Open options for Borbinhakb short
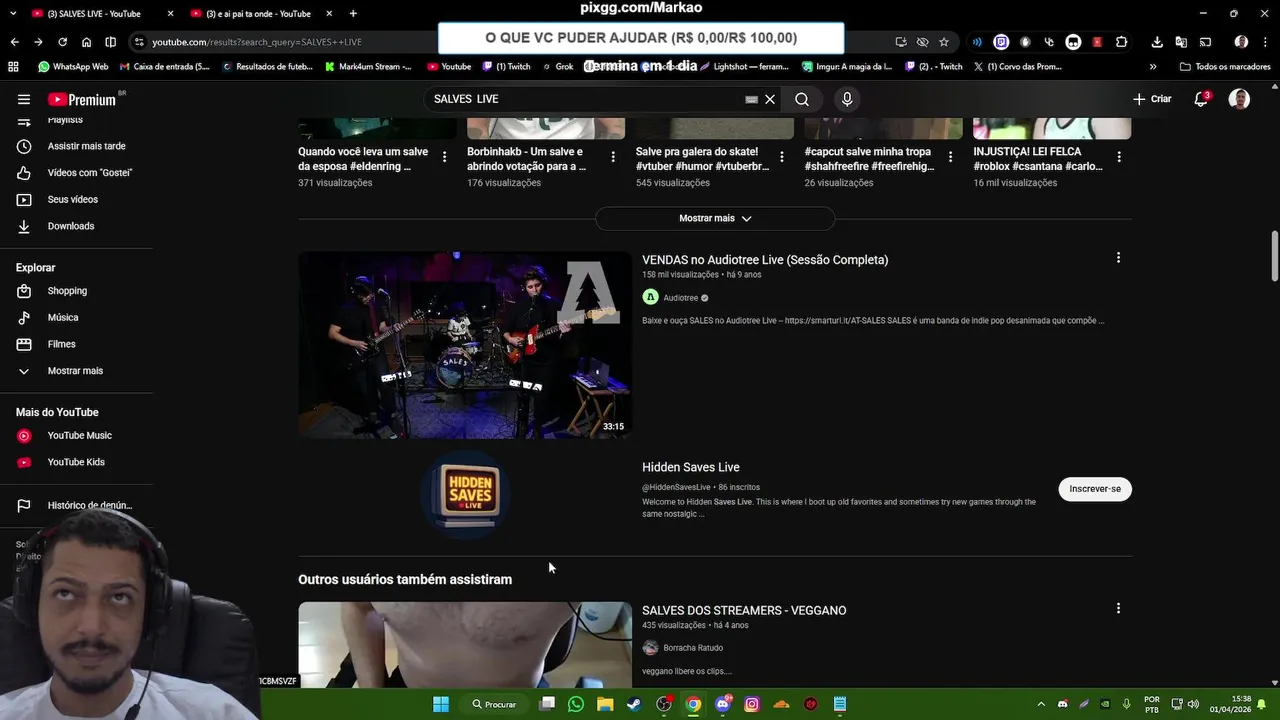This screenshot has width=1280, height=720. pyautogui.click(x=613, y=157)
